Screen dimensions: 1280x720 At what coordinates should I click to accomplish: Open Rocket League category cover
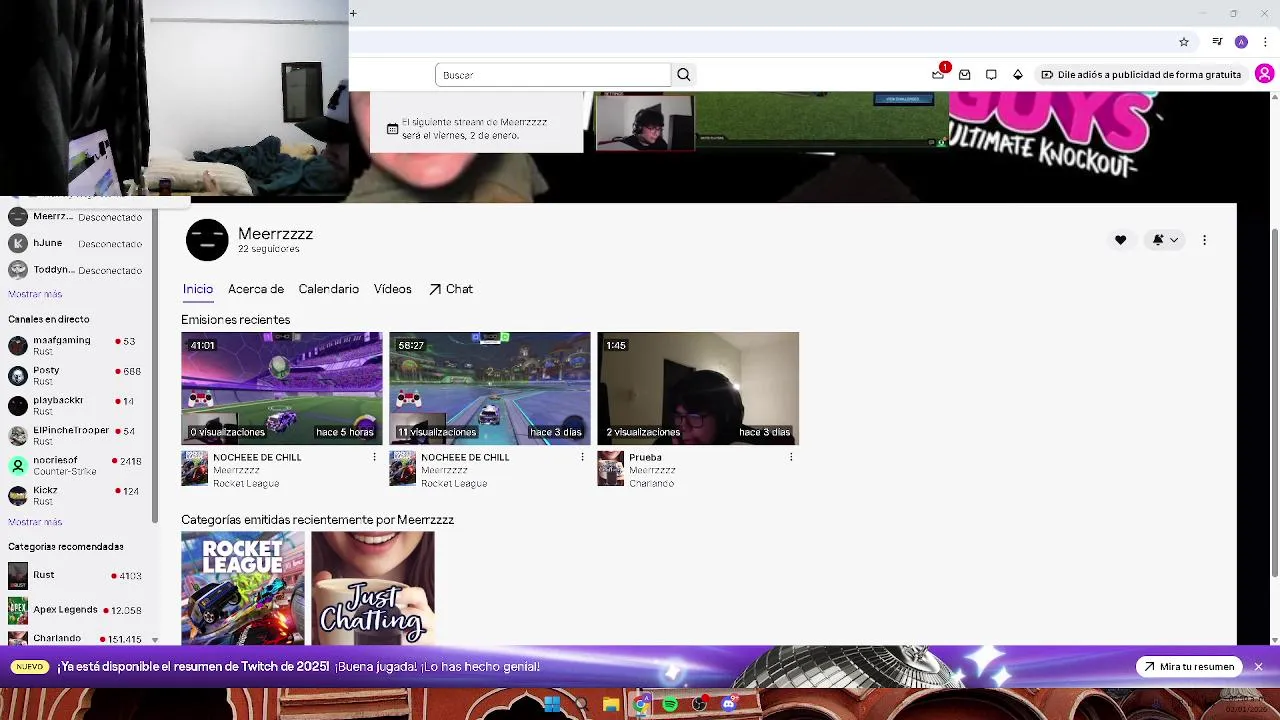tap(243, 588)
